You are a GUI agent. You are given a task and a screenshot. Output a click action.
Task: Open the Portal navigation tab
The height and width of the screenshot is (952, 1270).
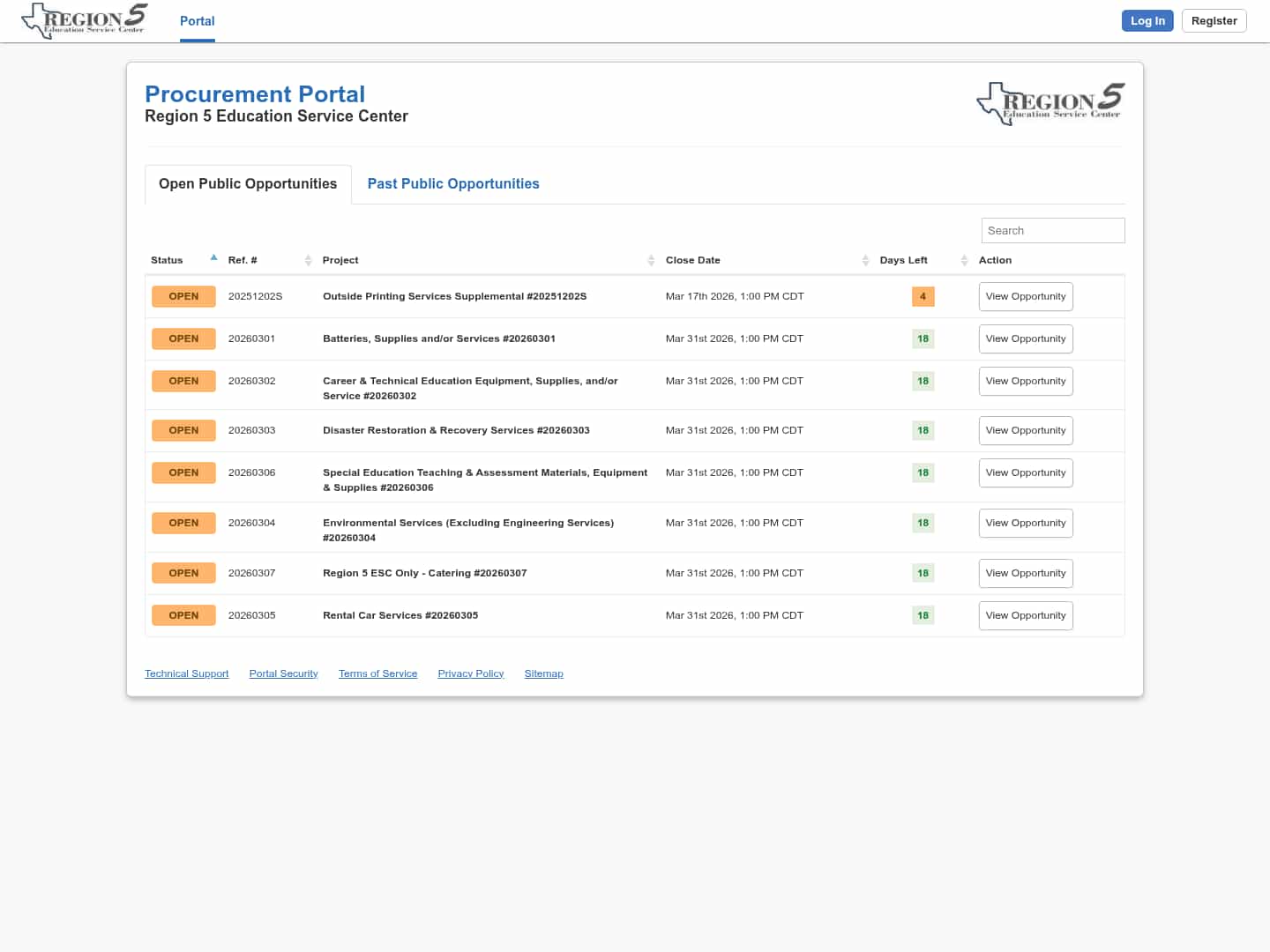197,21
